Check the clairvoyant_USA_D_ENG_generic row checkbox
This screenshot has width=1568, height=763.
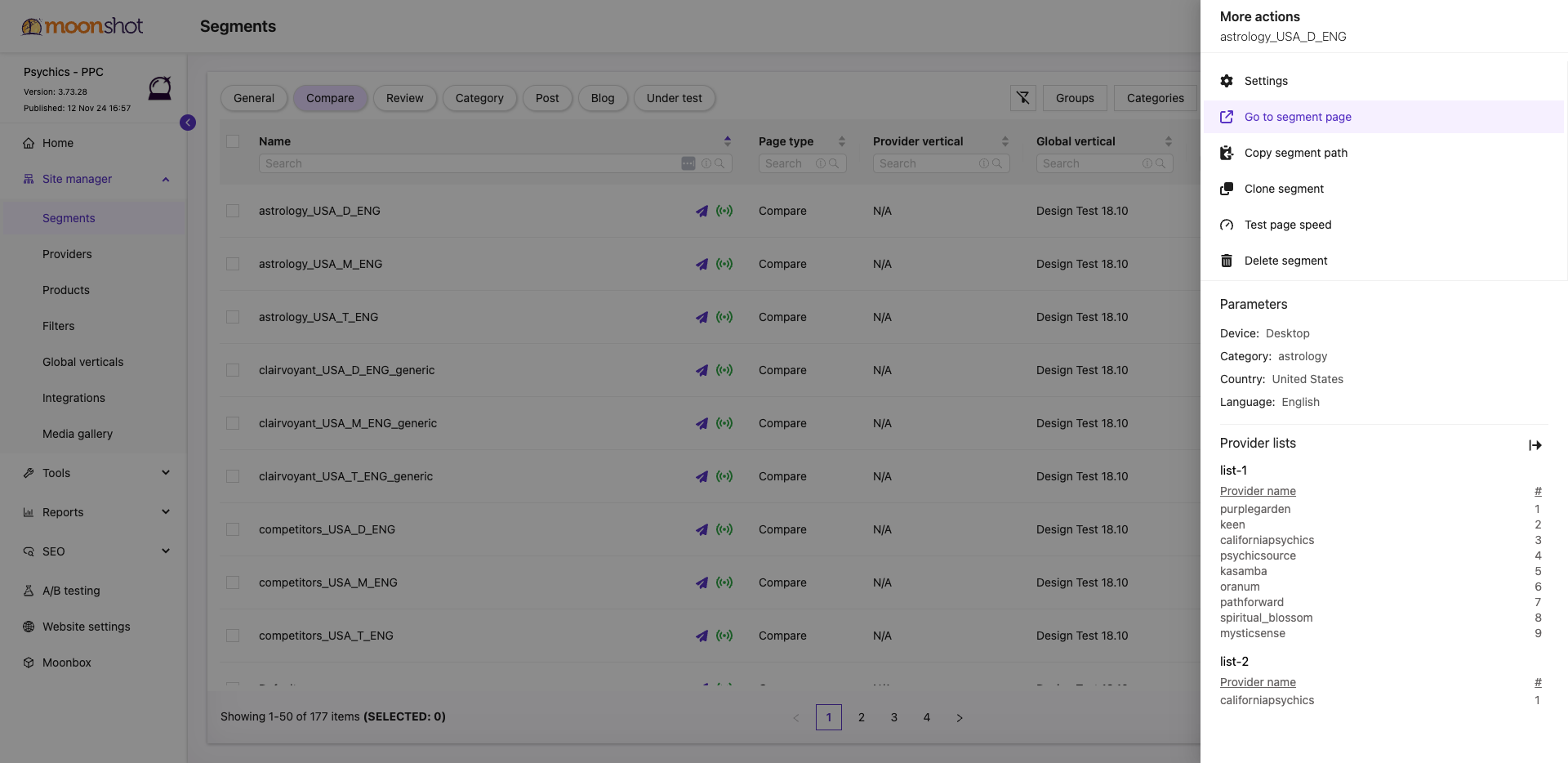pyautogui.click(x=233, y=370)
